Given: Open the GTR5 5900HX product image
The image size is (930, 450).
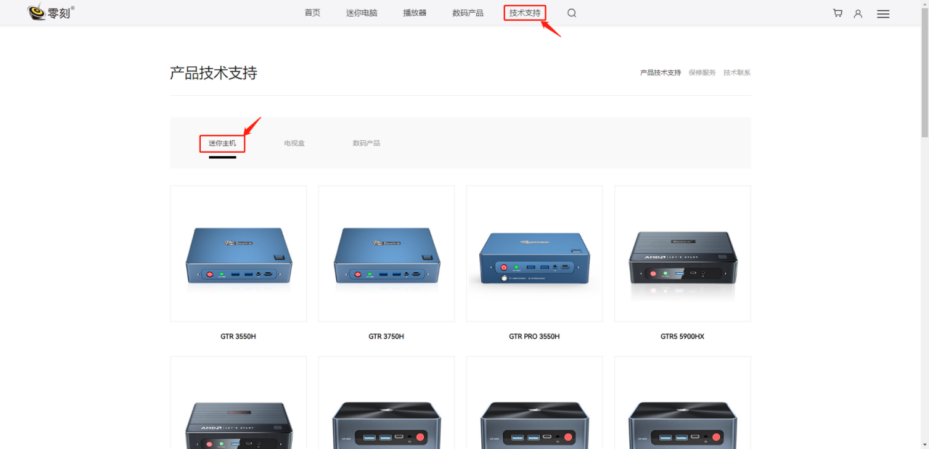Looking at the screenshot, I should [683, 254].
